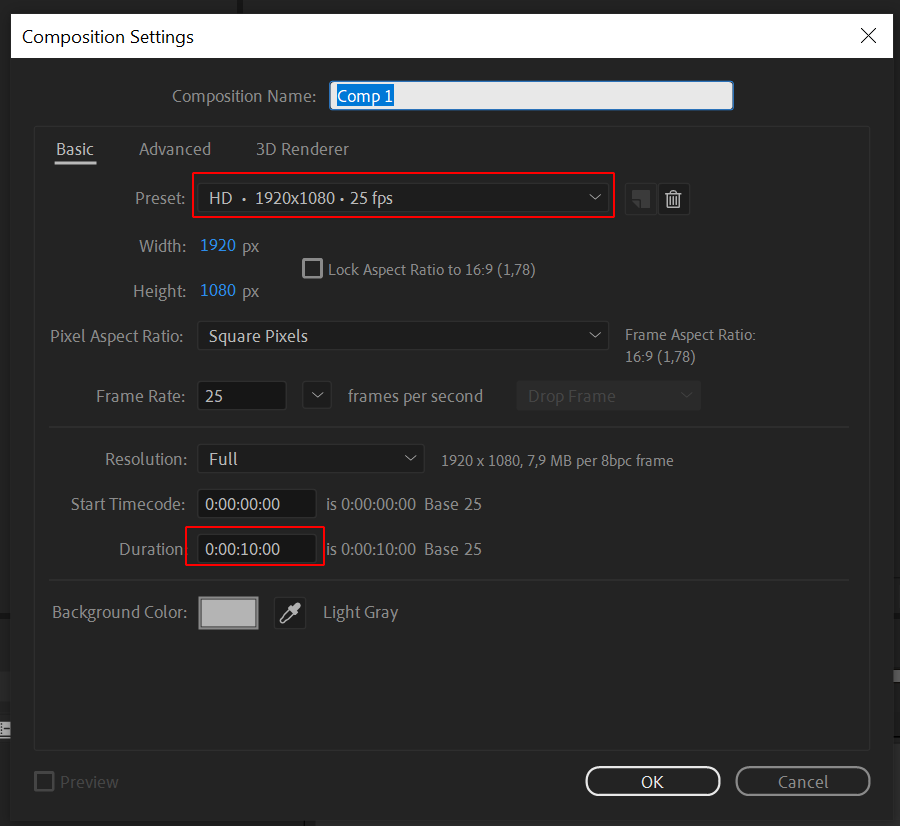Toggle the Preview checkbox
The image size is (900, 826).
[x=44, y=782]
